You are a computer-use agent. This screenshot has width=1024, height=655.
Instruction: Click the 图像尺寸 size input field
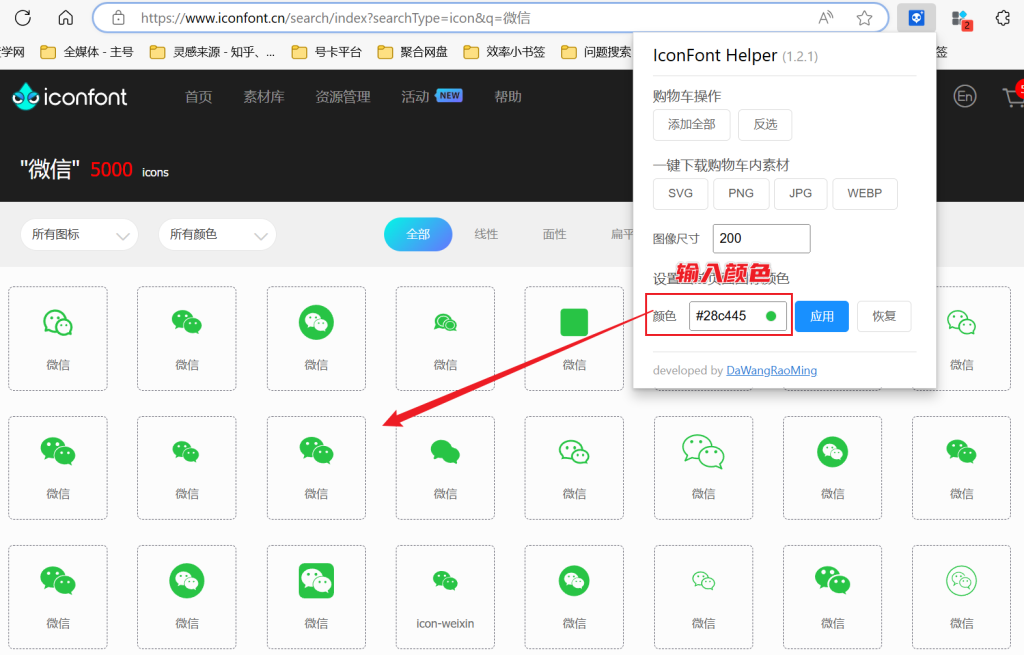tap(761, 238)
